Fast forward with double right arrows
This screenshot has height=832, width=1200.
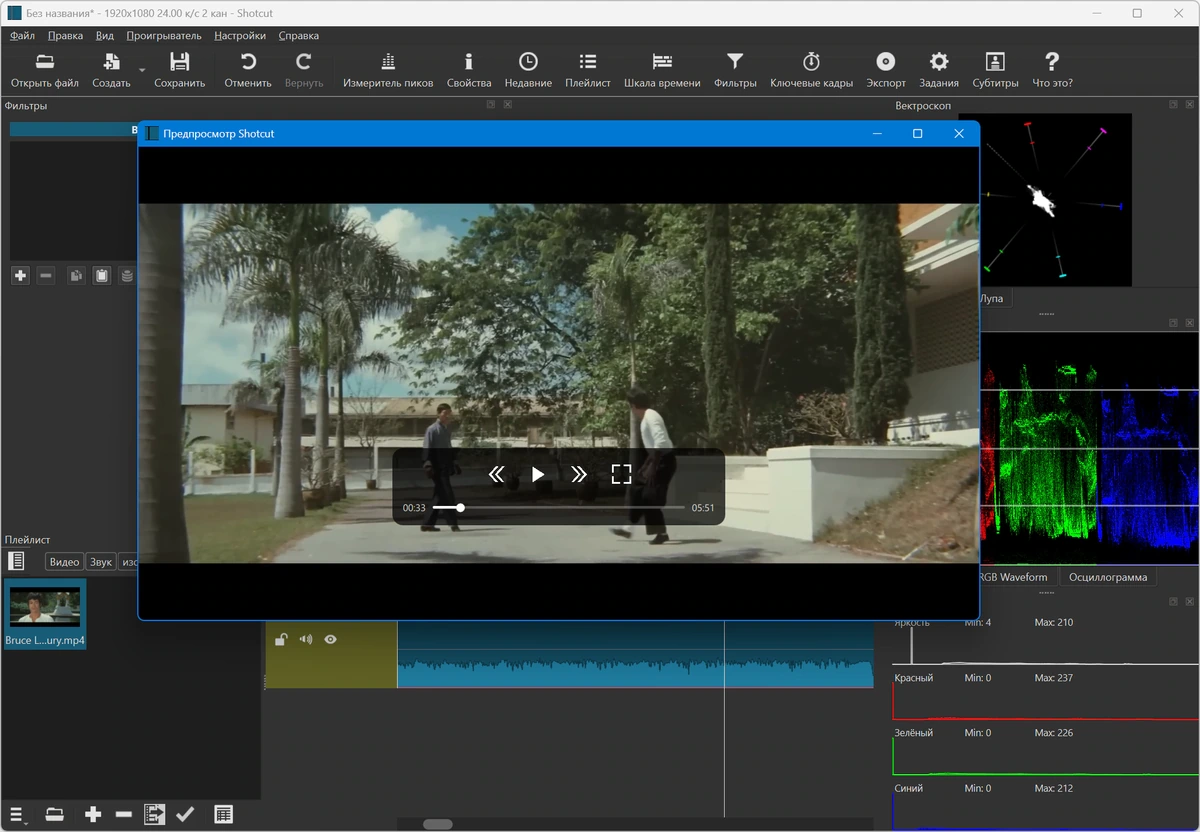[579, 474]
